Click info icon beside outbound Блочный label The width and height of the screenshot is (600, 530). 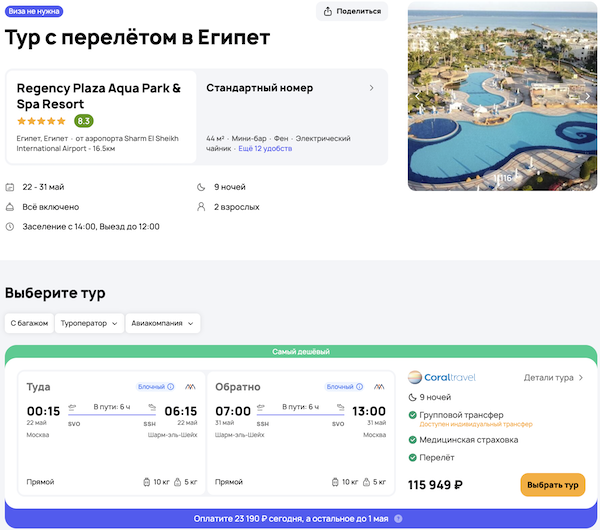(x=171, y=387)
